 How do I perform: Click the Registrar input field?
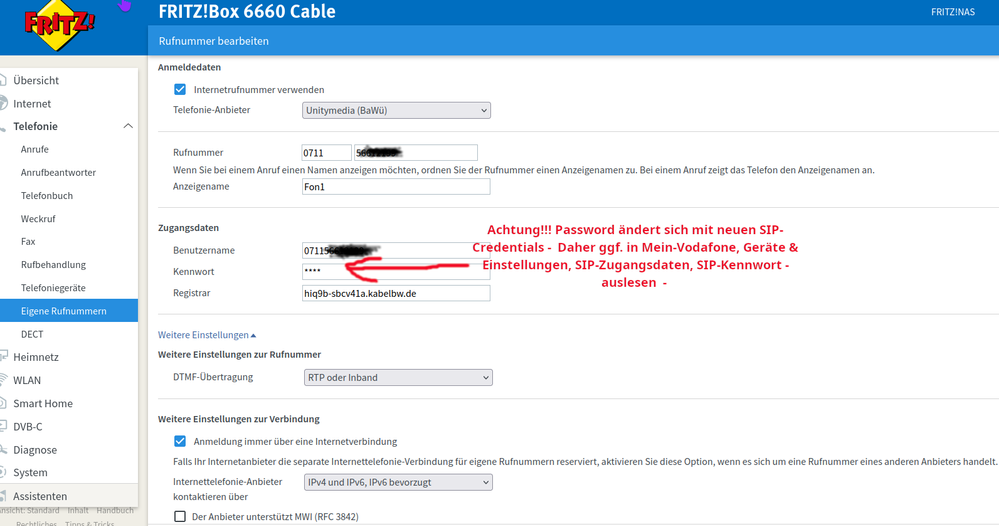coord(396,293)
